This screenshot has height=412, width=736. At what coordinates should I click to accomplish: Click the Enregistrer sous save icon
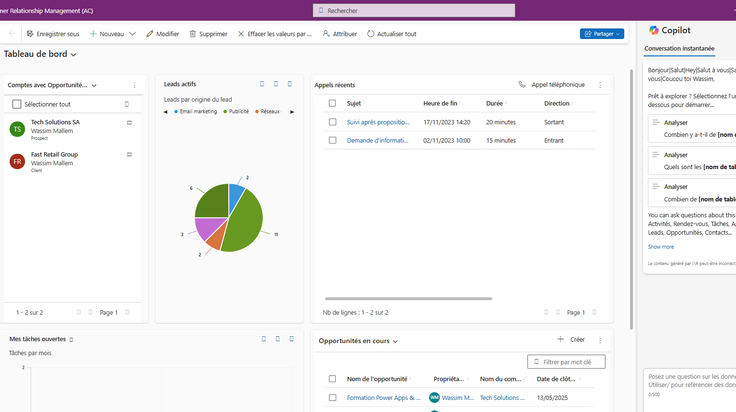(30, 34)
